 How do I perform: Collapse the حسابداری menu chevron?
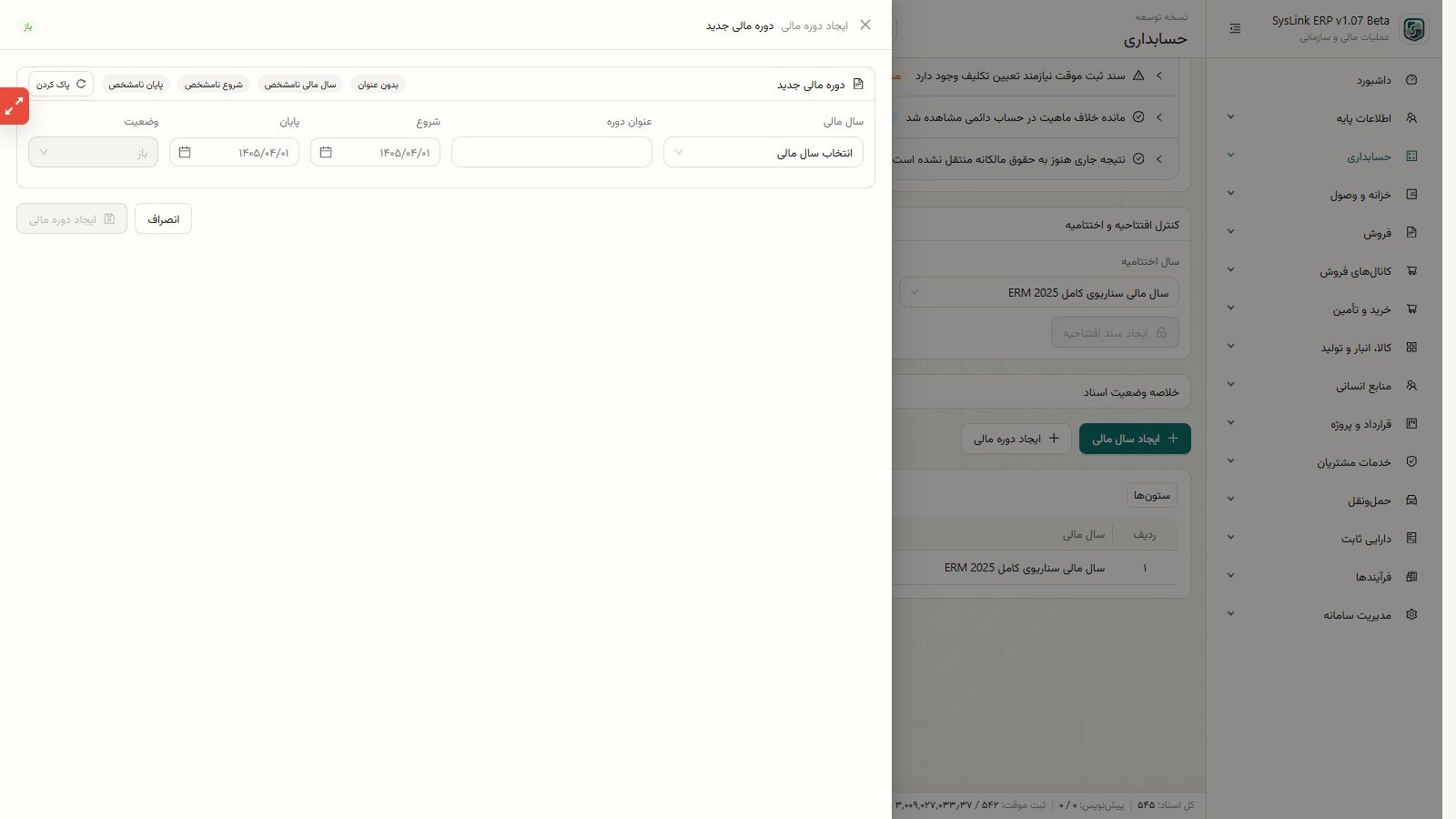(x=1230, y=156)
